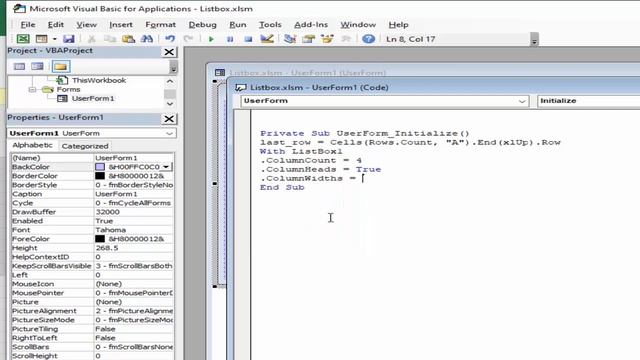Open the Project Explorer toolbar icon
640x360 pixels.
pyautogui.click(x=290, y=39)
